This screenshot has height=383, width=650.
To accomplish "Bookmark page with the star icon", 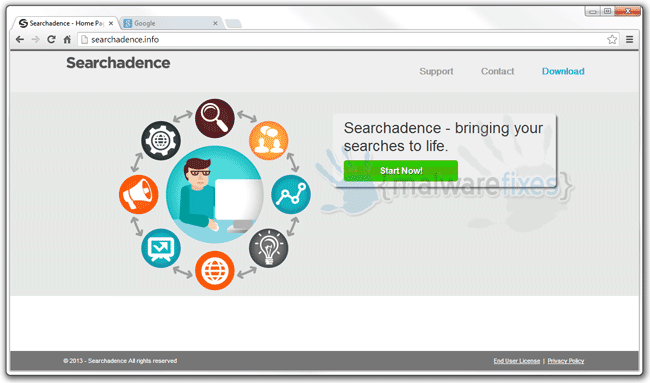I will [x=612, y=39].
